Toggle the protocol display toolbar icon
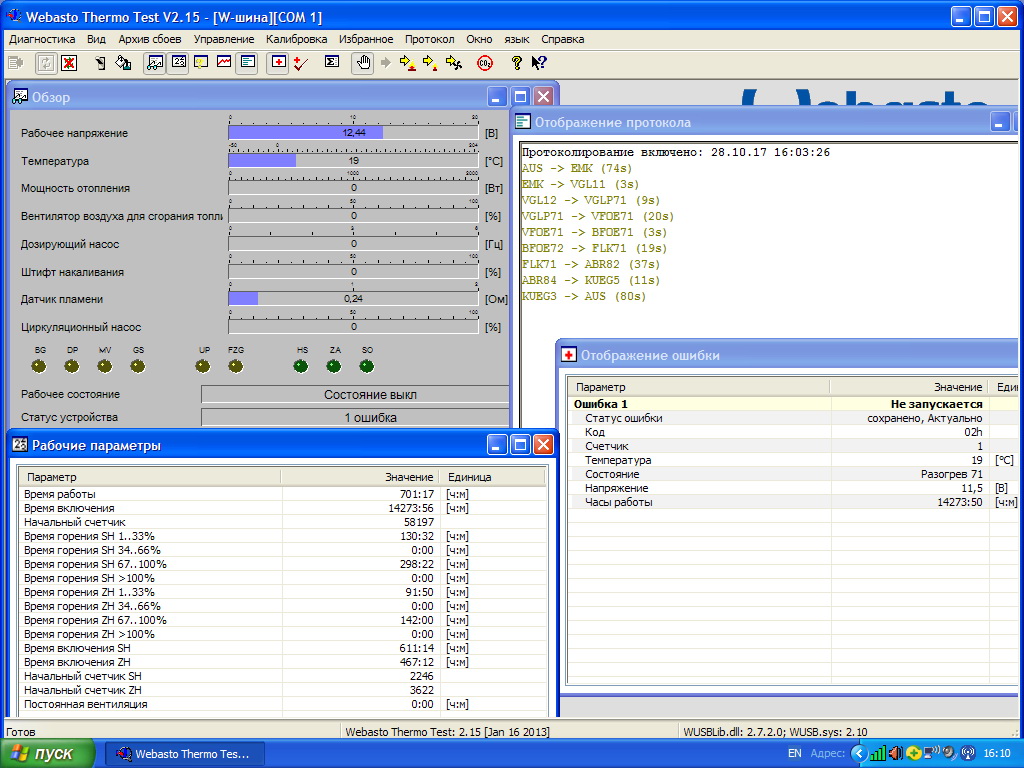Screen dimensions: 1024x768 tap(248, 63)
